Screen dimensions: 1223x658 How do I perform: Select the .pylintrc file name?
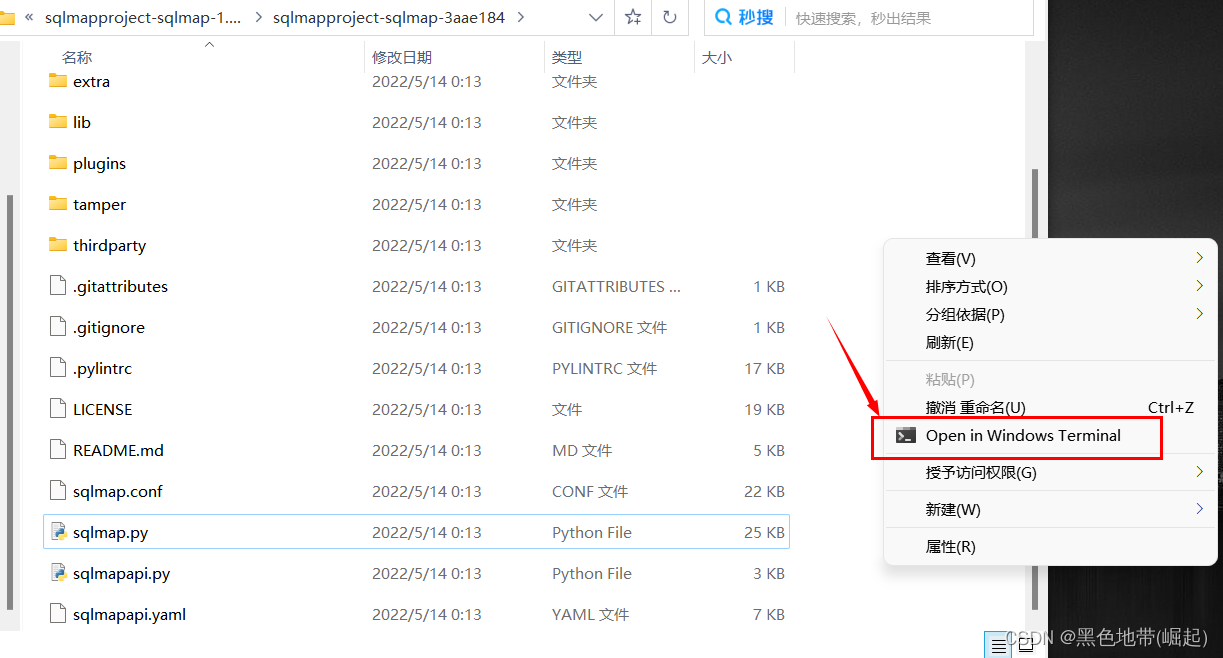pyautogui.click(x=102, y=368)
